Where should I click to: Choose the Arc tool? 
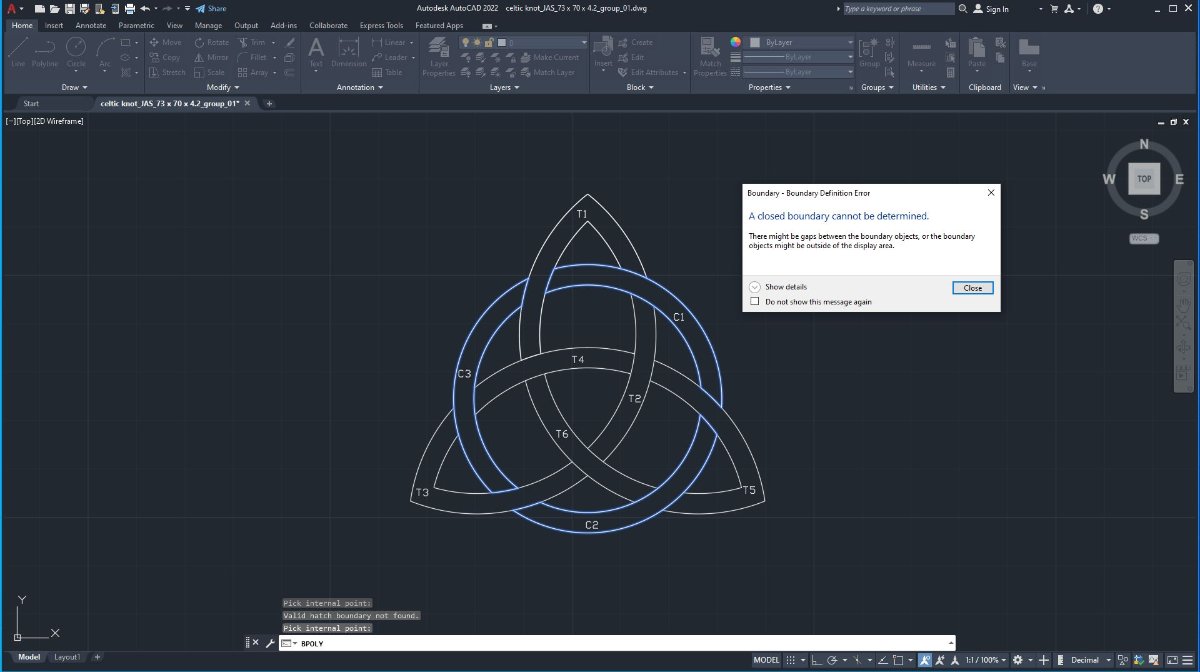click(x=104, y=52)
